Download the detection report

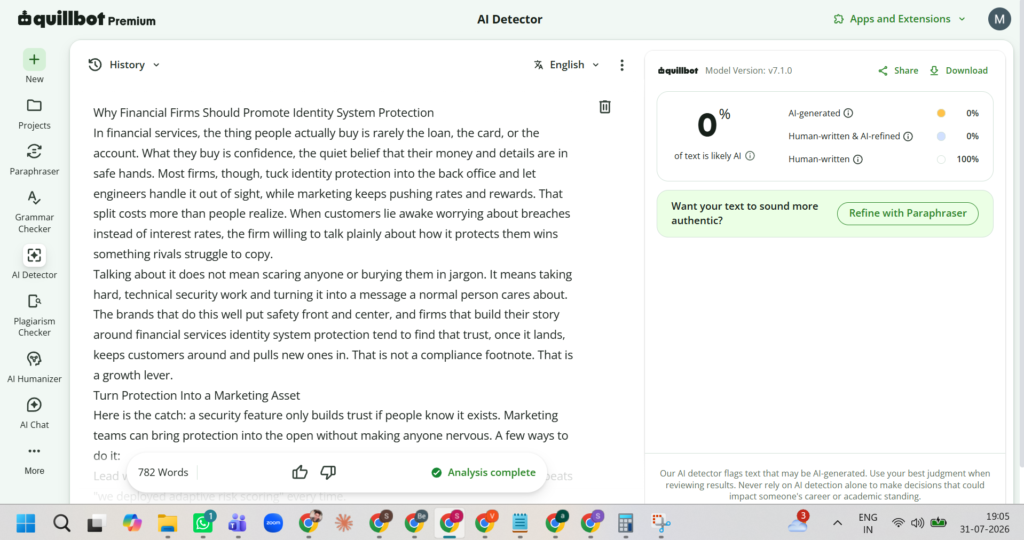(x=959, y=71)
